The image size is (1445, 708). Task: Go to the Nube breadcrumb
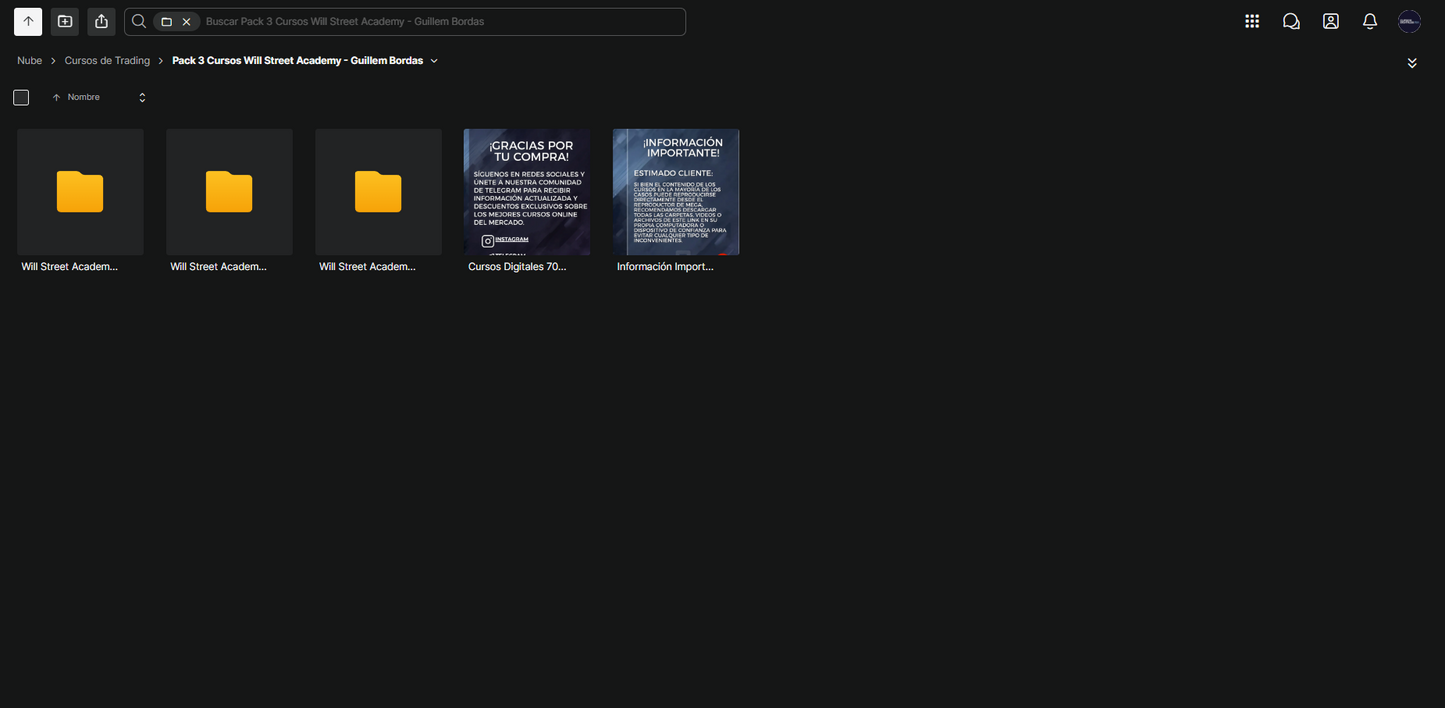[x=30, y=61]
